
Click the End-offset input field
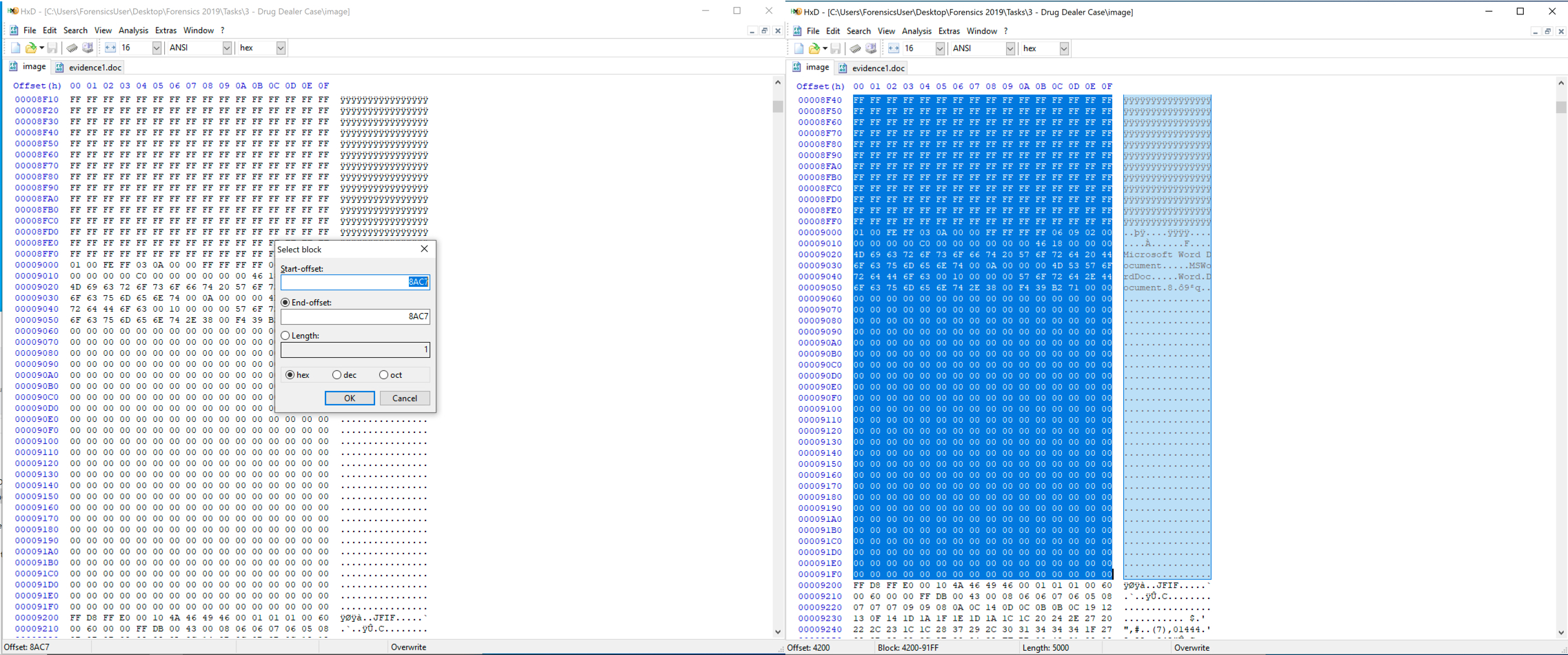click(354, 316)
